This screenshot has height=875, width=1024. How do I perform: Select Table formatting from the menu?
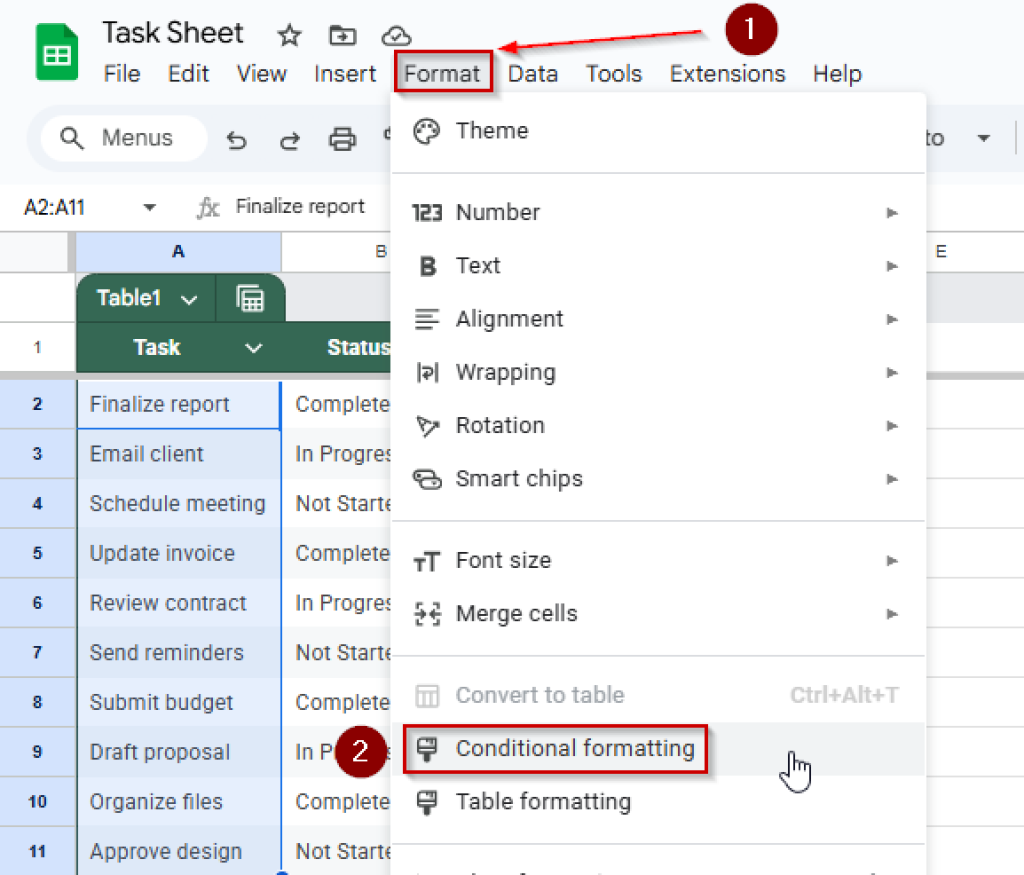pyautogui.click(x=543, y=802)
